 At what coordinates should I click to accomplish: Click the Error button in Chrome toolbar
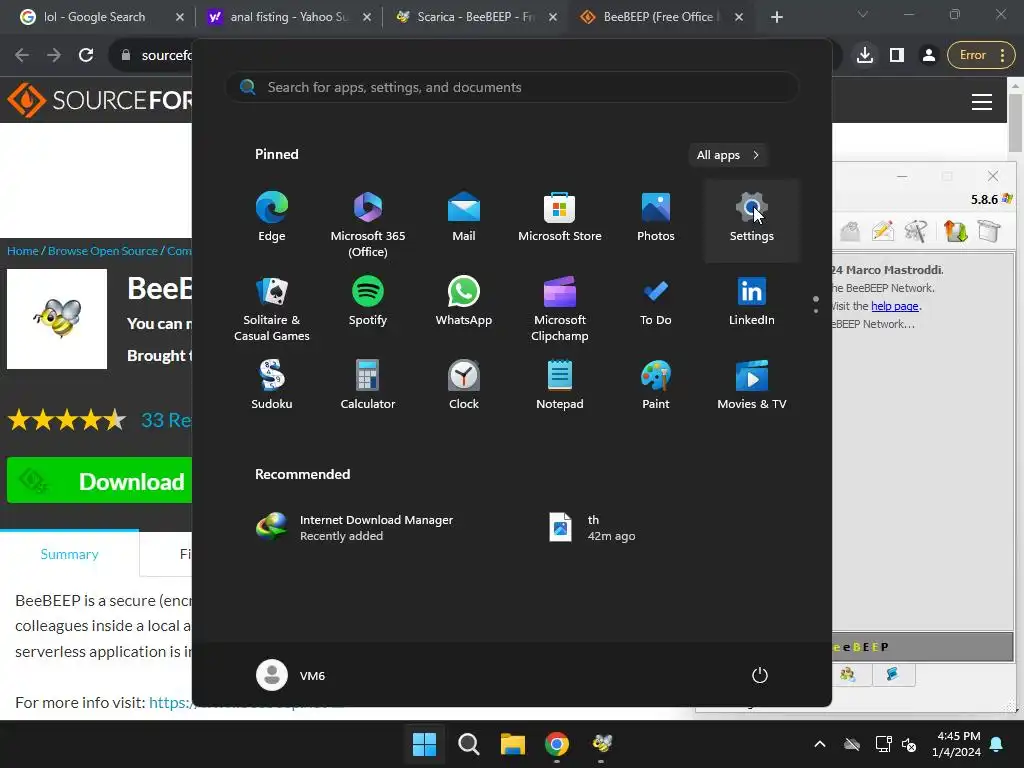(x=981, y=56)
